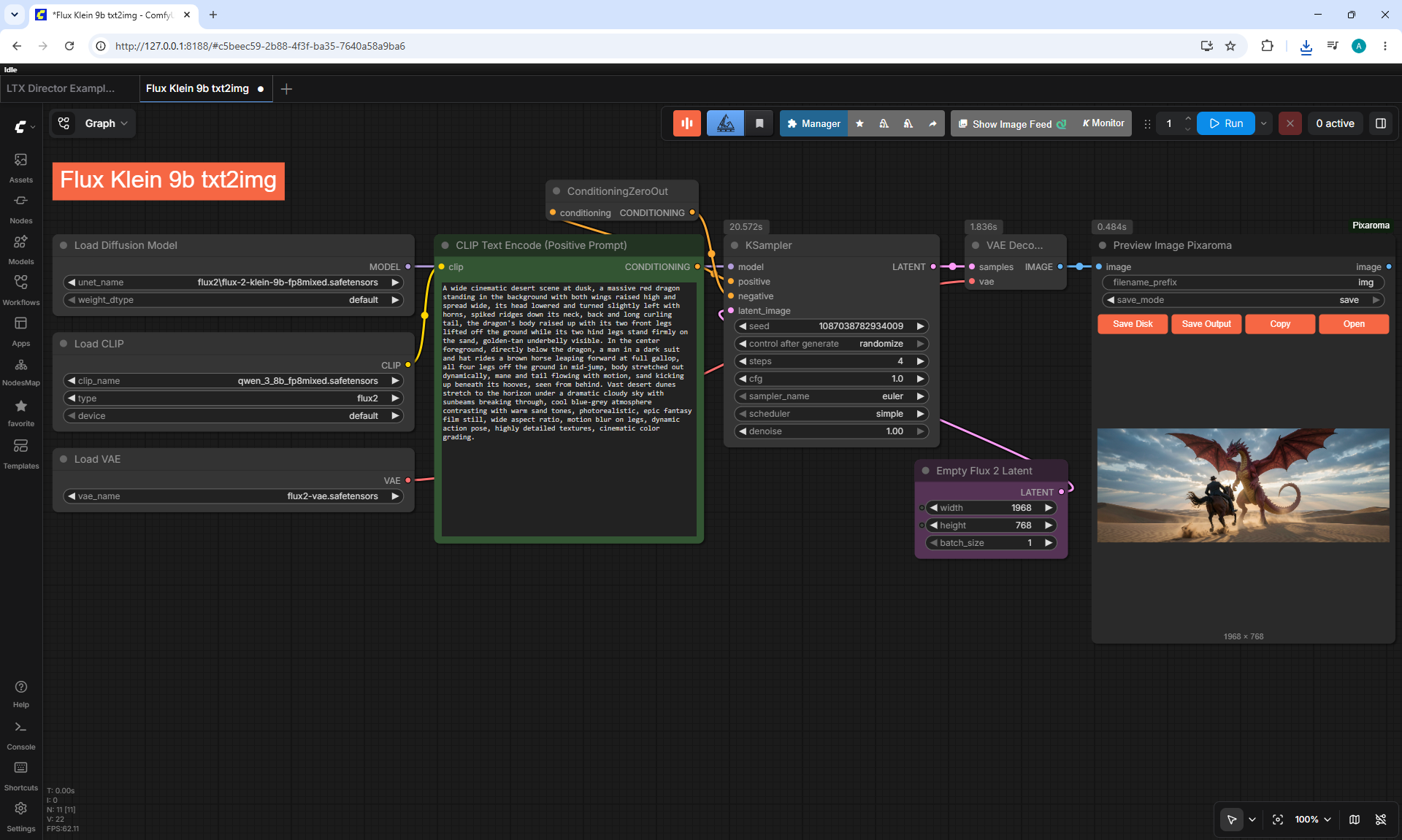
Task: Cancel current run with red X button
Action: pos(1290,123)
